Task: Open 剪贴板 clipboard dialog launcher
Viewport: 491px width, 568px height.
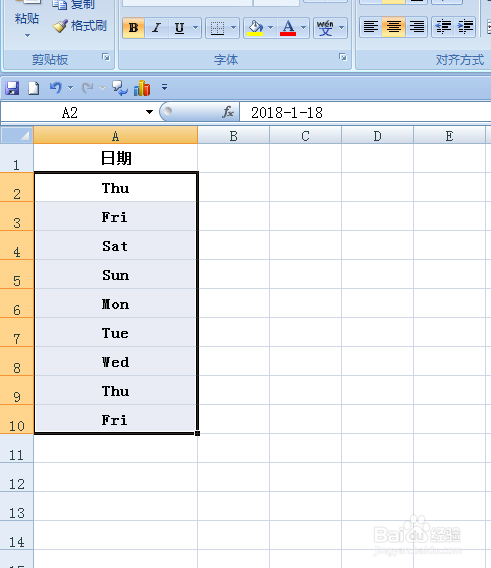Action: (x=106, y=57)
